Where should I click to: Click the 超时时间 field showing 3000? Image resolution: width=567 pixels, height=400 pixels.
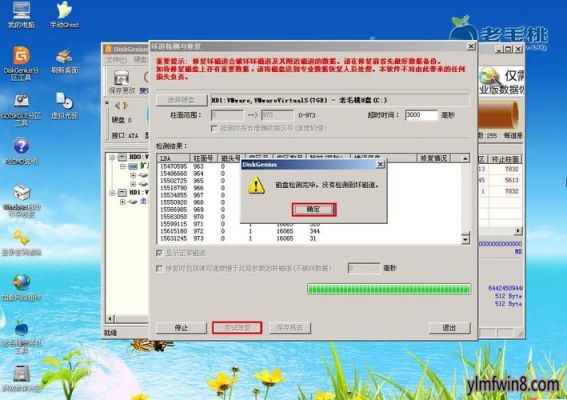pos(421,115)
